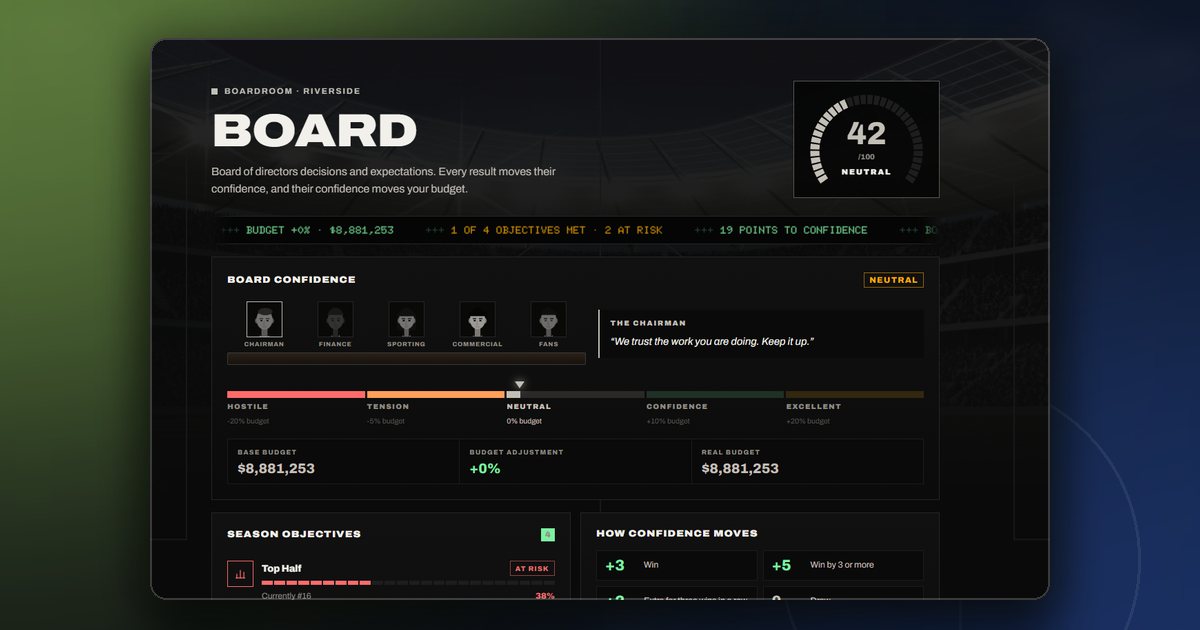Viewport: 1200px width, 630px height.
Task: Click the Real Budget value $8,881,253
Action: pyautogui.click(x=740, y=468)
